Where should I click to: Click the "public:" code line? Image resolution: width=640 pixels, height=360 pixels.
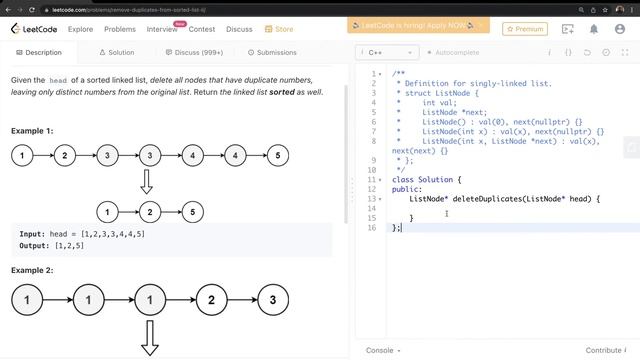coord(407,189)
